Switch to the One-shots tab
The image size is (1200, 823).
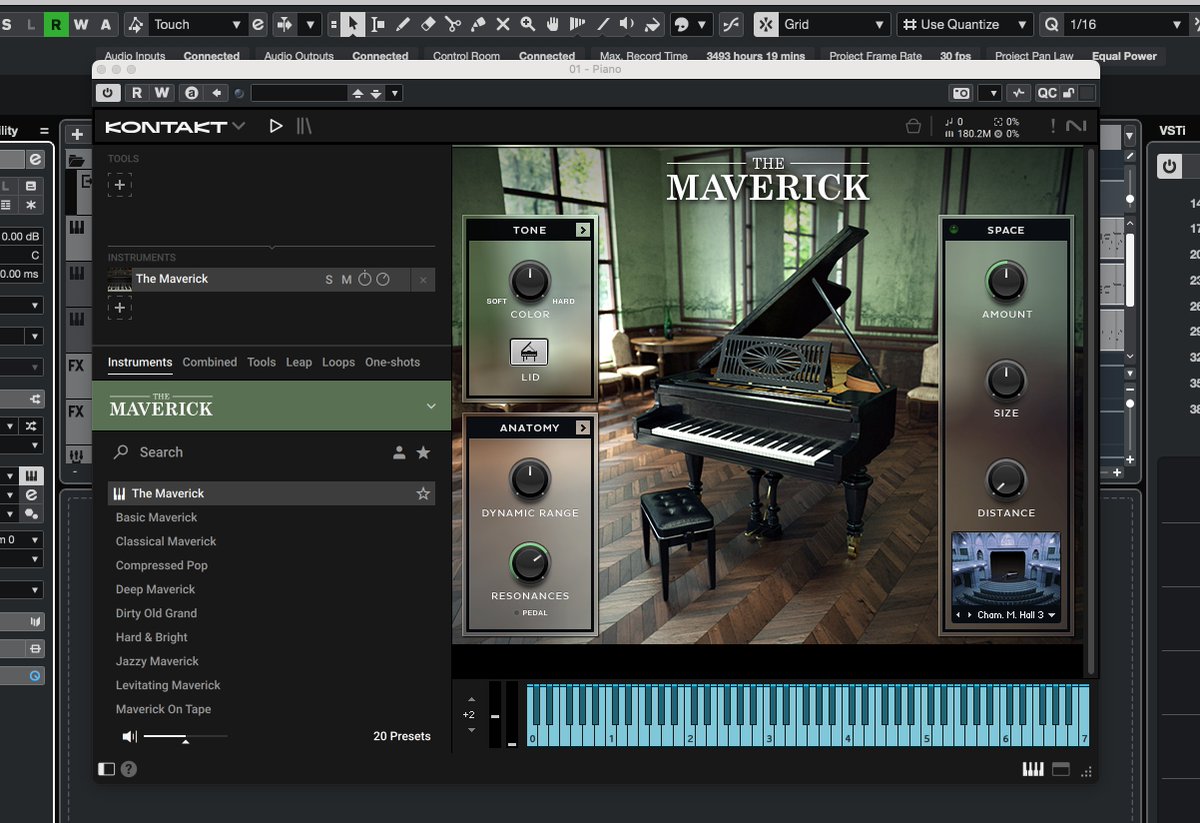pos(392,362)
